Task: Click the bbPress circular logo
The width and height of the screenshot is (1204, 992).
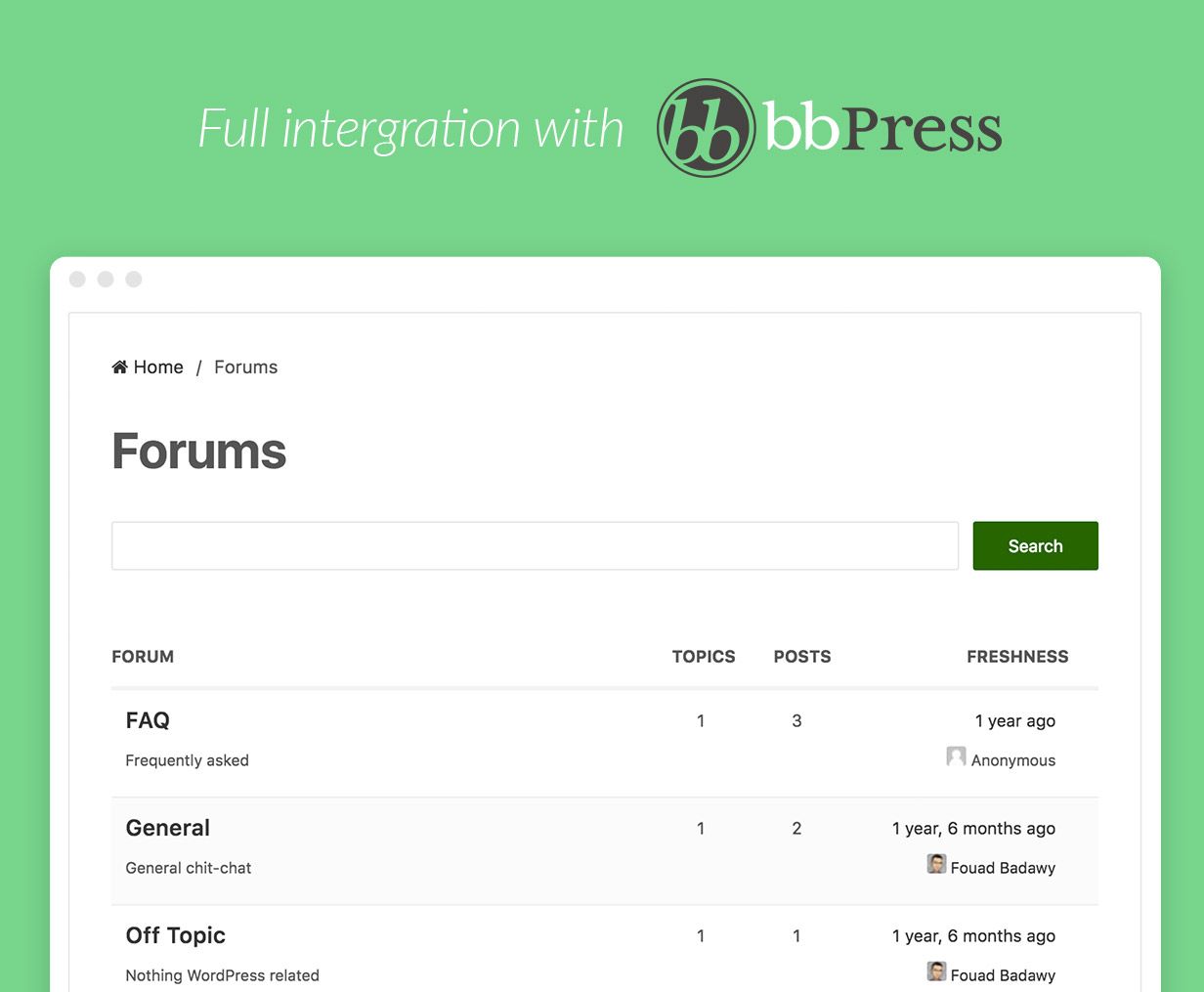Action: (706, 128)
